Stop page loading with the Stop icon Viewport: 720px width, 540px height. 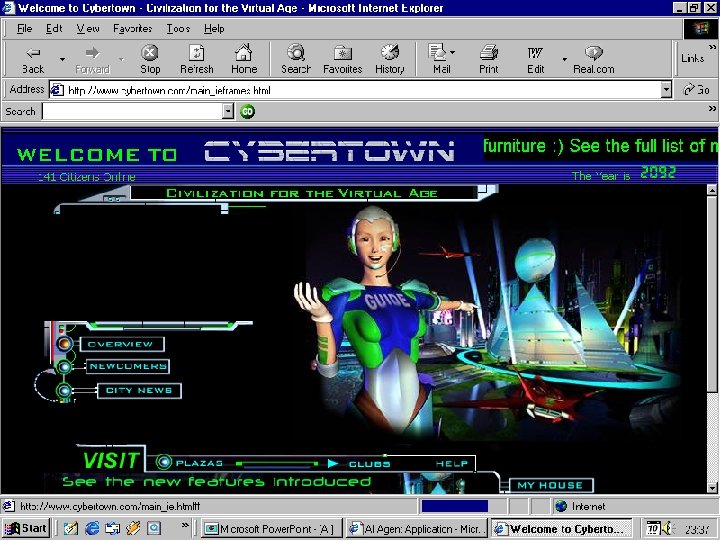pyautogui.click(x=150, y=60)
